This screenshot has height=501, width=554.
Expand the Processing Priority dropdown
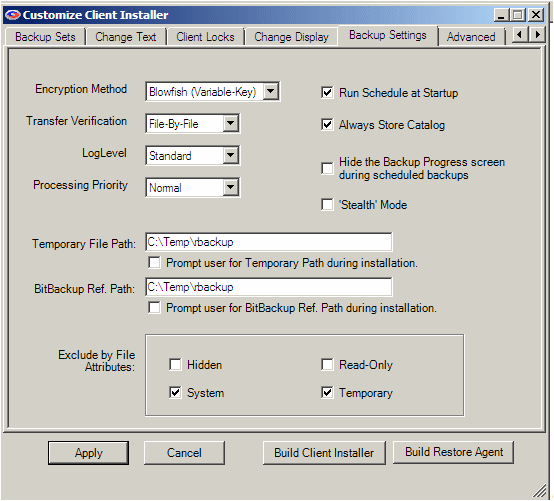coord(231,187)
